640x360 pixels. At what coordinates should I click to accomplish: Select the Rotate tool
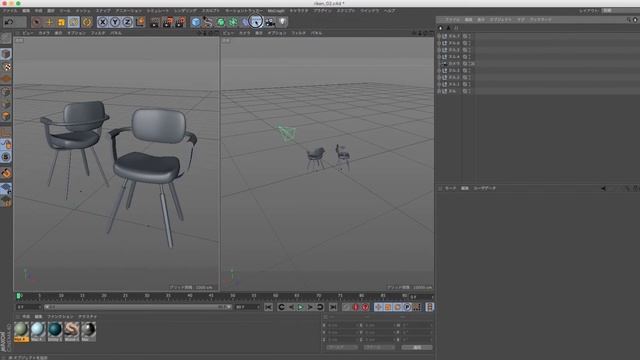coord(74,22)
